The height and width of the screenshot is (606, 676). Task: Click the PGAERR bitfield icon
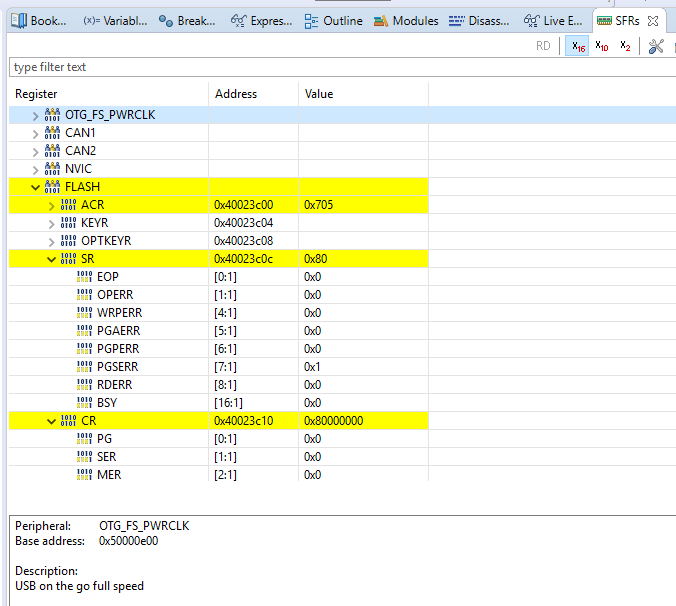pyautogui.click(x=84, y=331)
